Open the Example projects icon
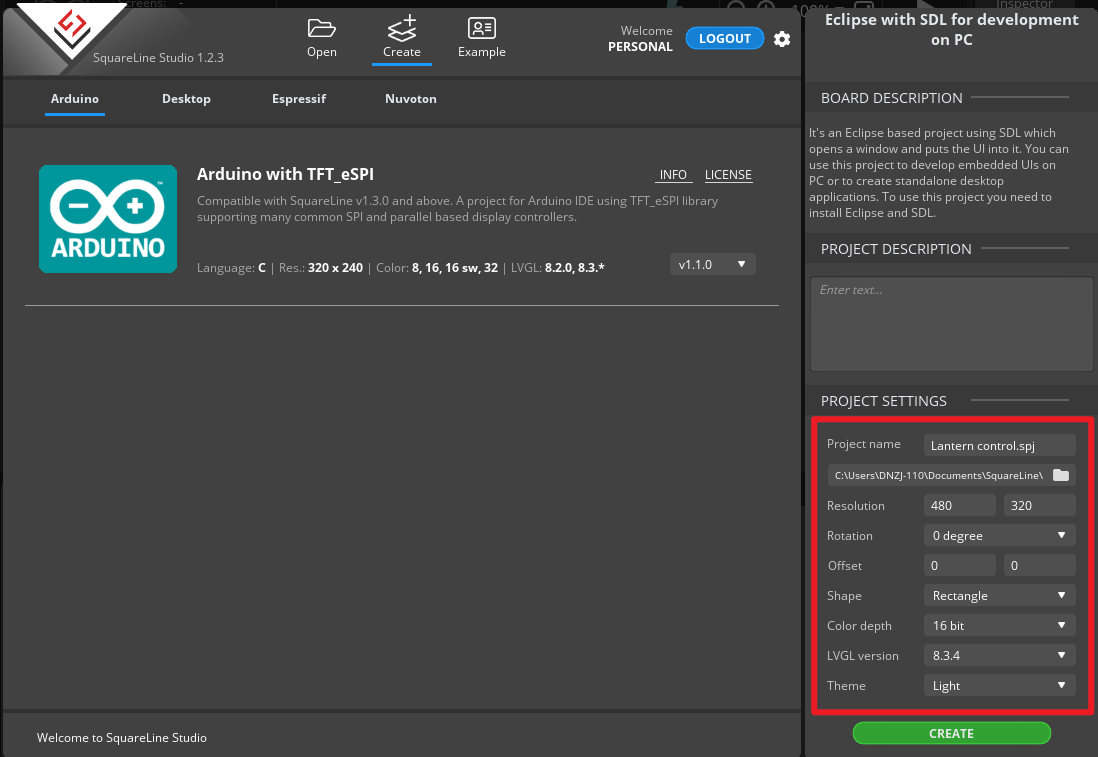The image size is (1098, 757). (482, 29)
